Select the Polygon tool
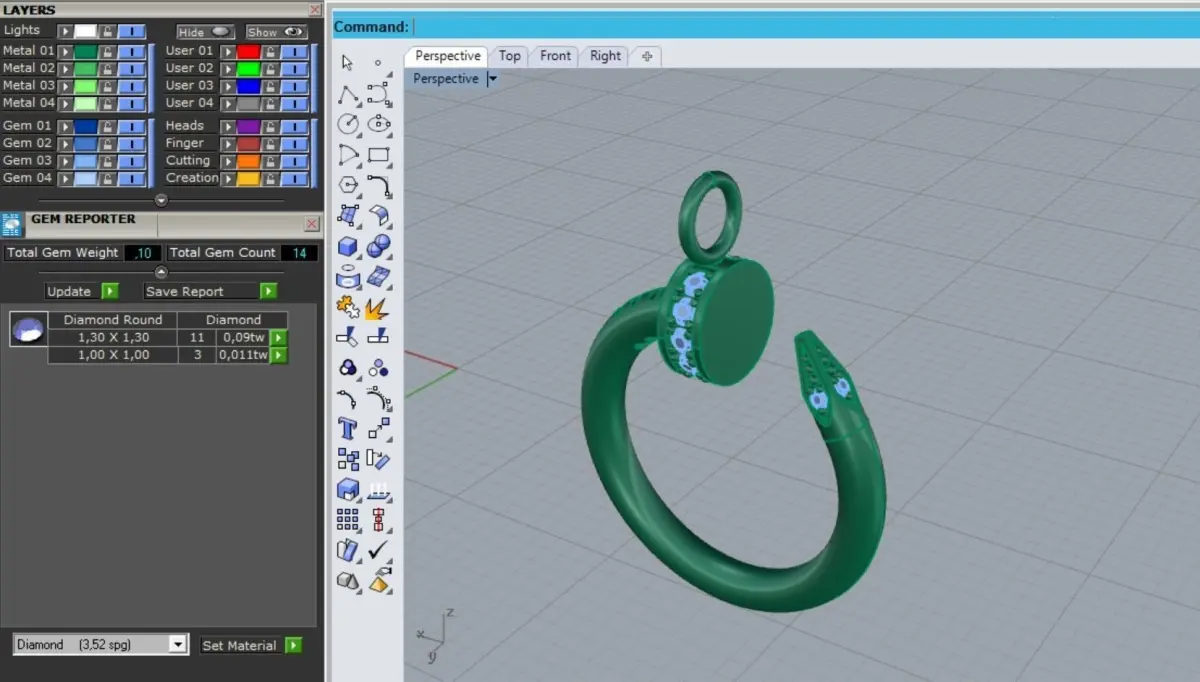 [x=348, y=185]
